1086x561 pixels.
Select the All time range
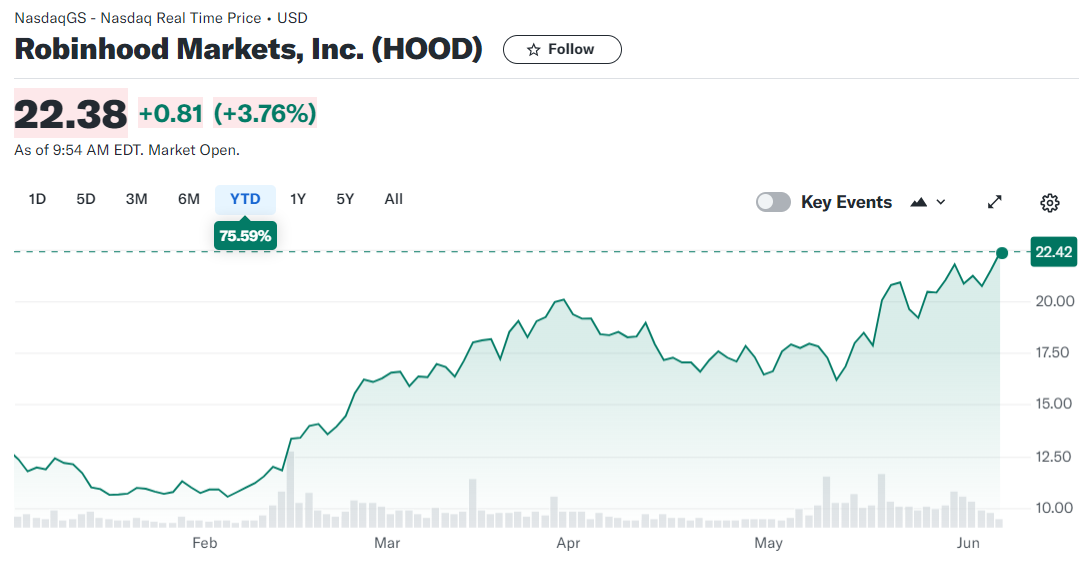(x=394, y=199)
